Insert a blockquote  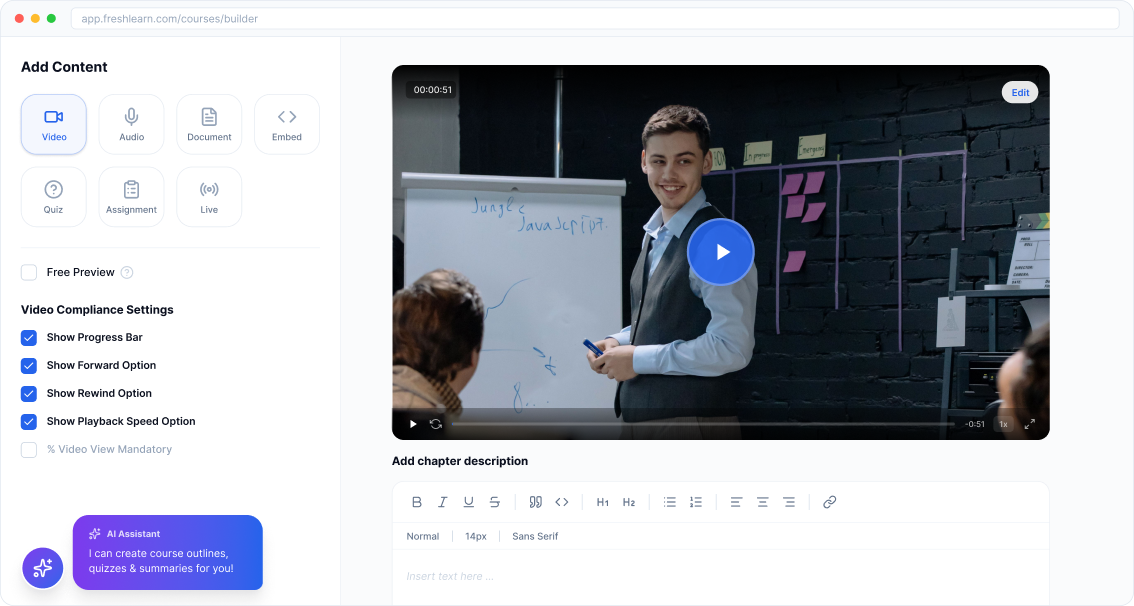[535, 502]
